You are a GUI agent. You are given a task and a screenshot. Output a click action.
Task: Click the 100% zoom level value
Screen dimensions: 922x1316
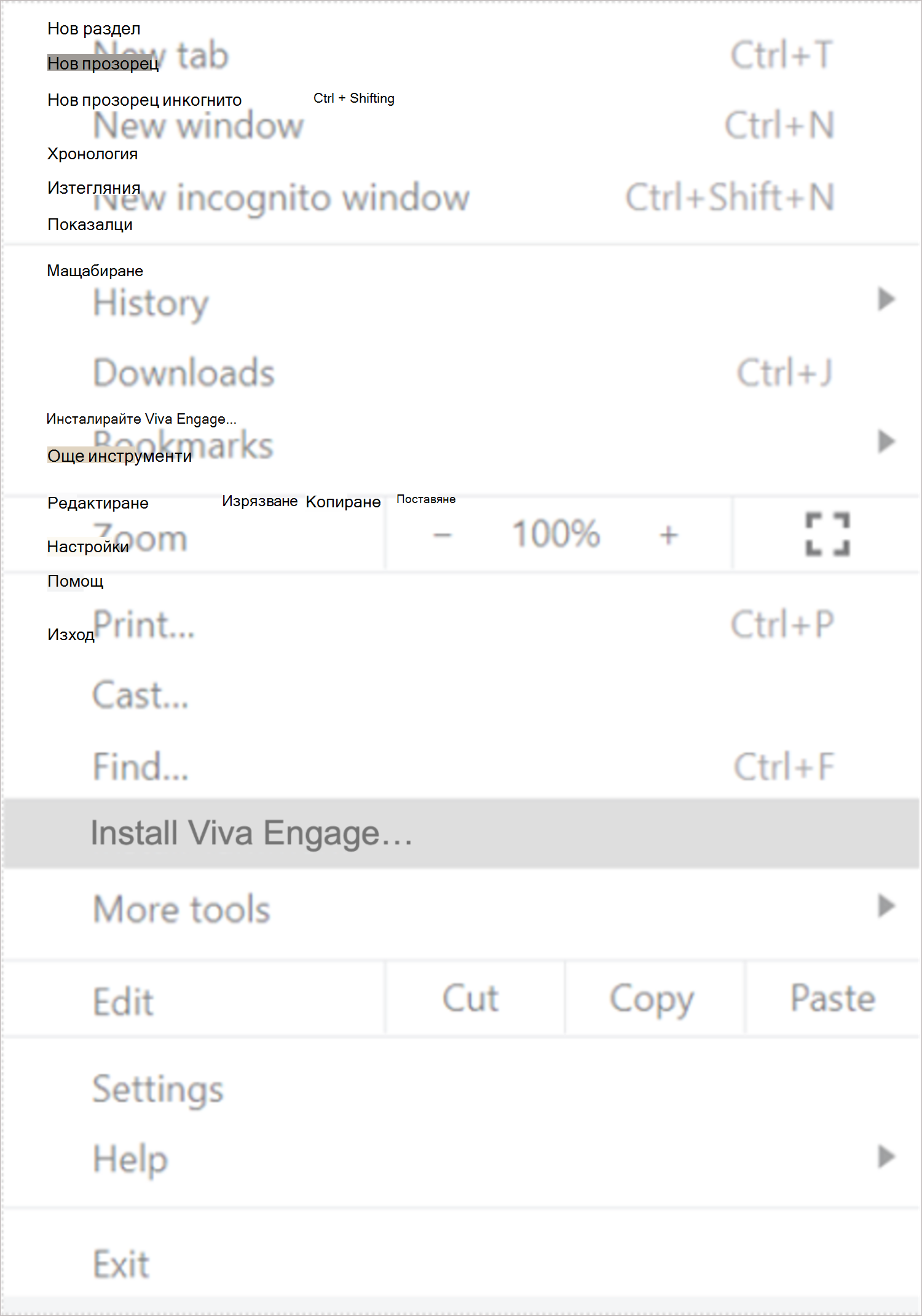point(556,533)
